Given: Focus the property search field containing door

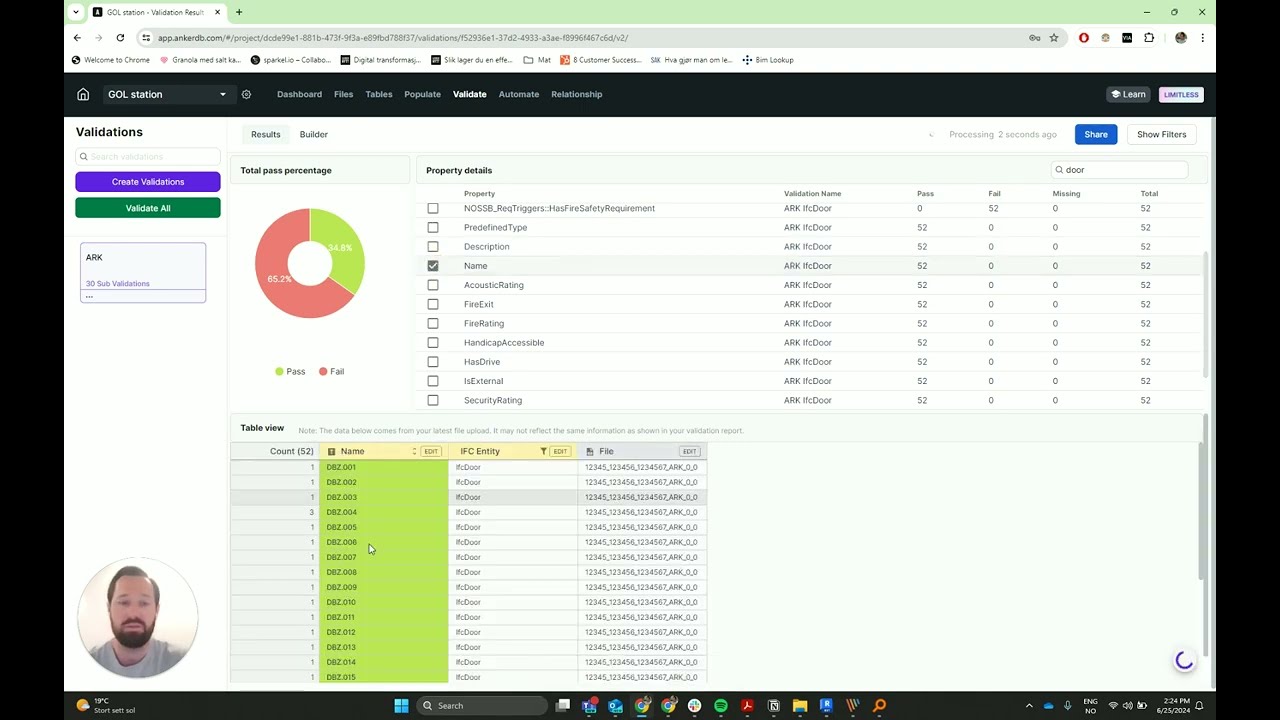Looking at the screenshot, I should (x=1120, y=170).
